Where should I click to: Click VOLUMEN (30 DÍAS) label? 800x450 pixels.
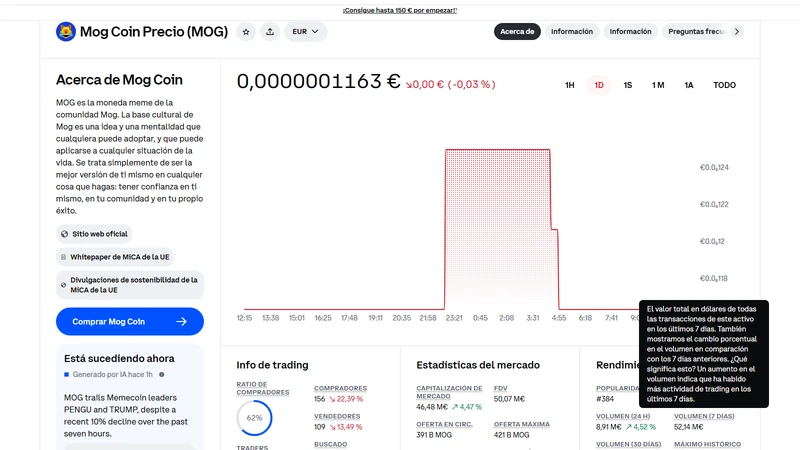coord(629,444)
